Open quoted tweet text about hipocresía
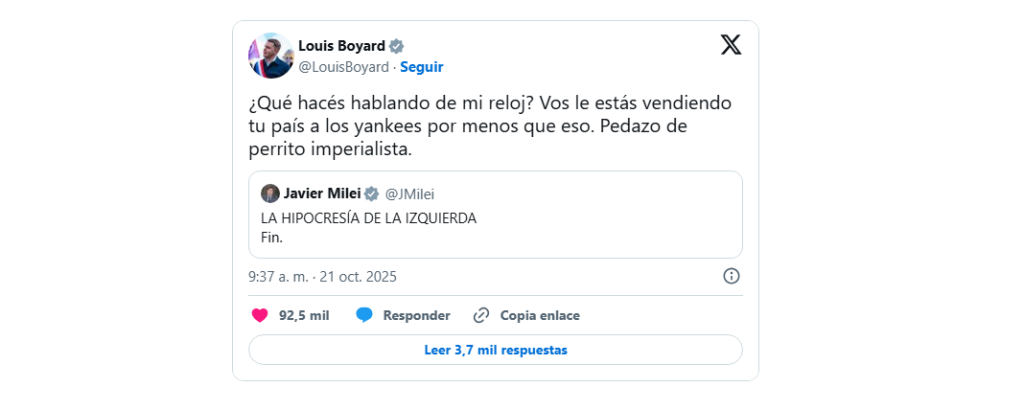 [x=369, y=218]
